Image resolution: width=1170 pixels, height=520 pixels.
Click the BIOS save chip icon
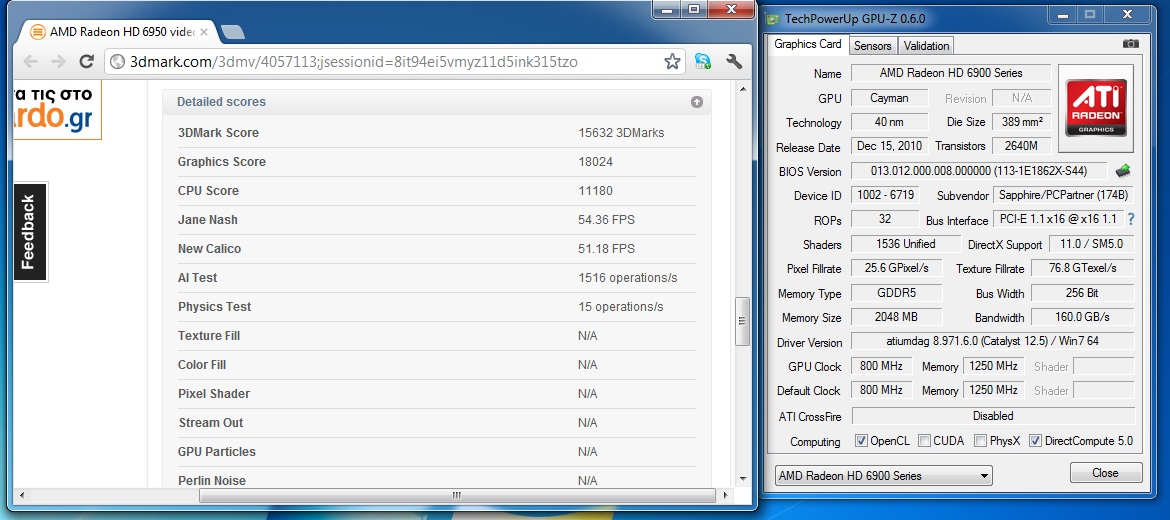(x=1123, y=171)
